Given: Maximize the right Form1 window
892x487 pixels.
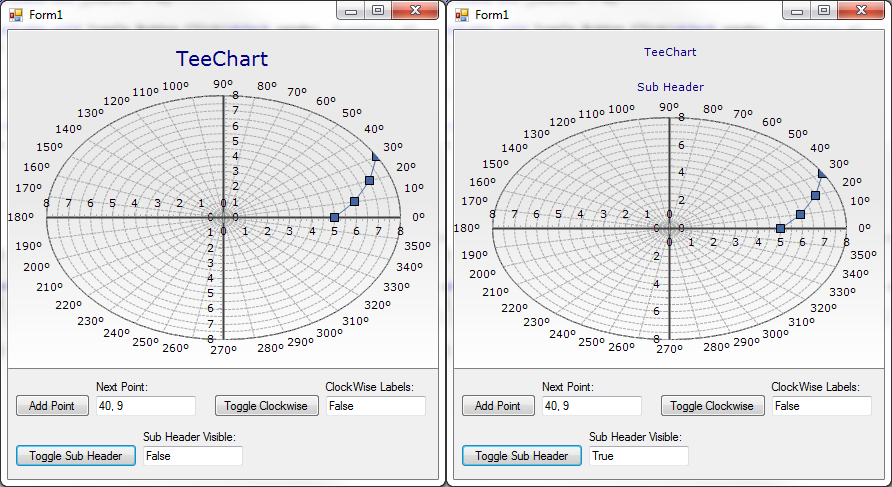Looking at the screenshot, I should pyautogui.click(x=824, y=10).
